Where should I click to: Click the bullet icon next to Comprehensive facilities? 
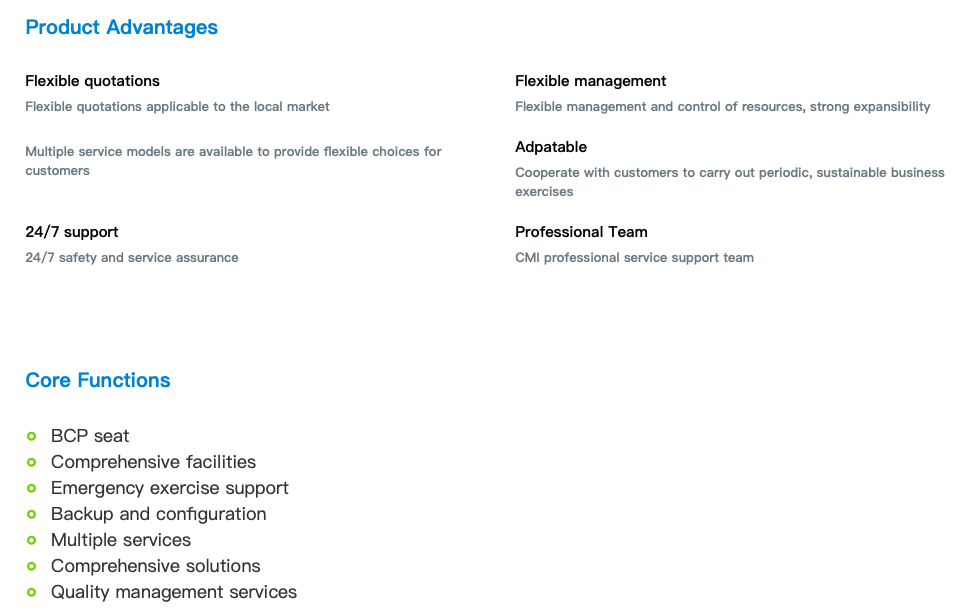[x=32, y=462]
